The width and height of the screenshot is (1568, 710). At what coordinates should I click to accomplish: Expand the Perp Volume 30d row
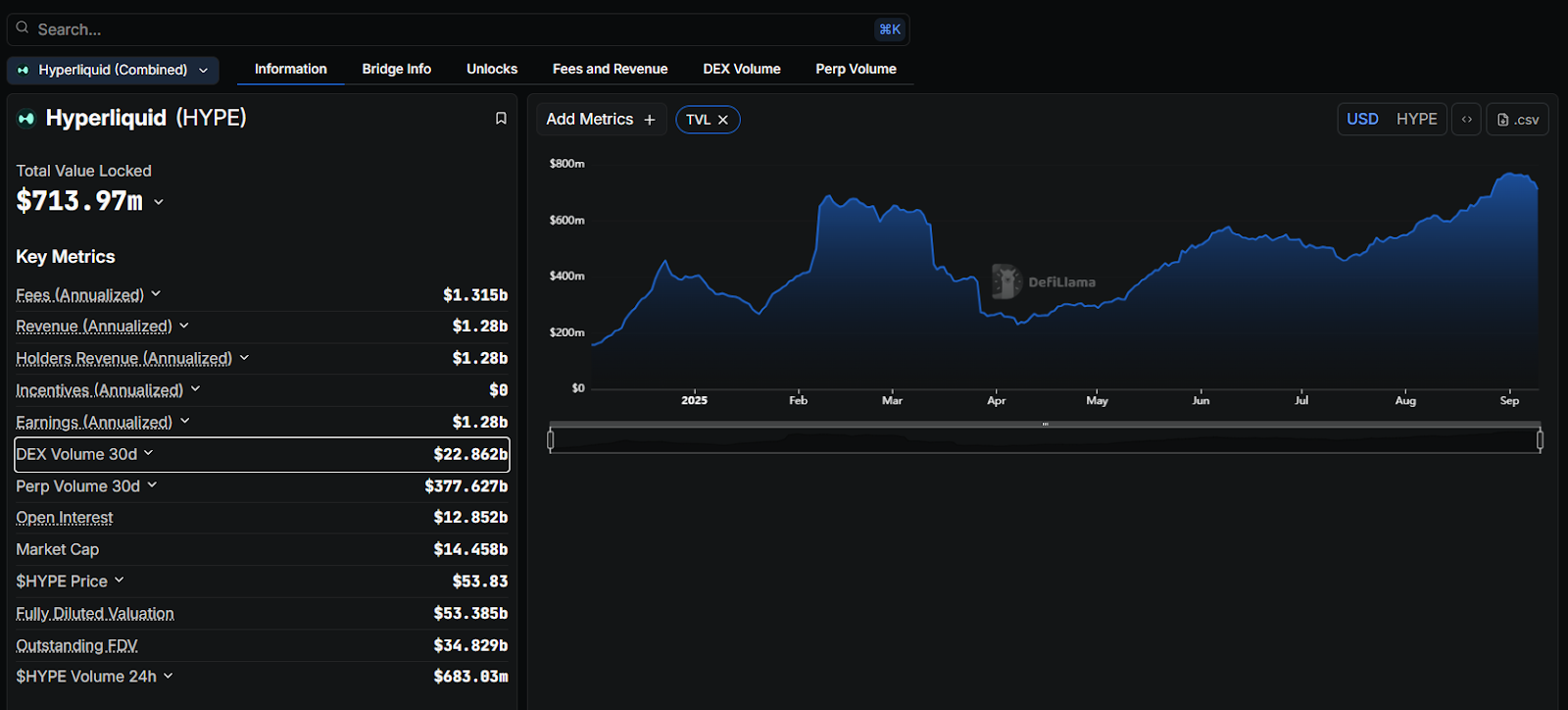click(x=152, y=485)
